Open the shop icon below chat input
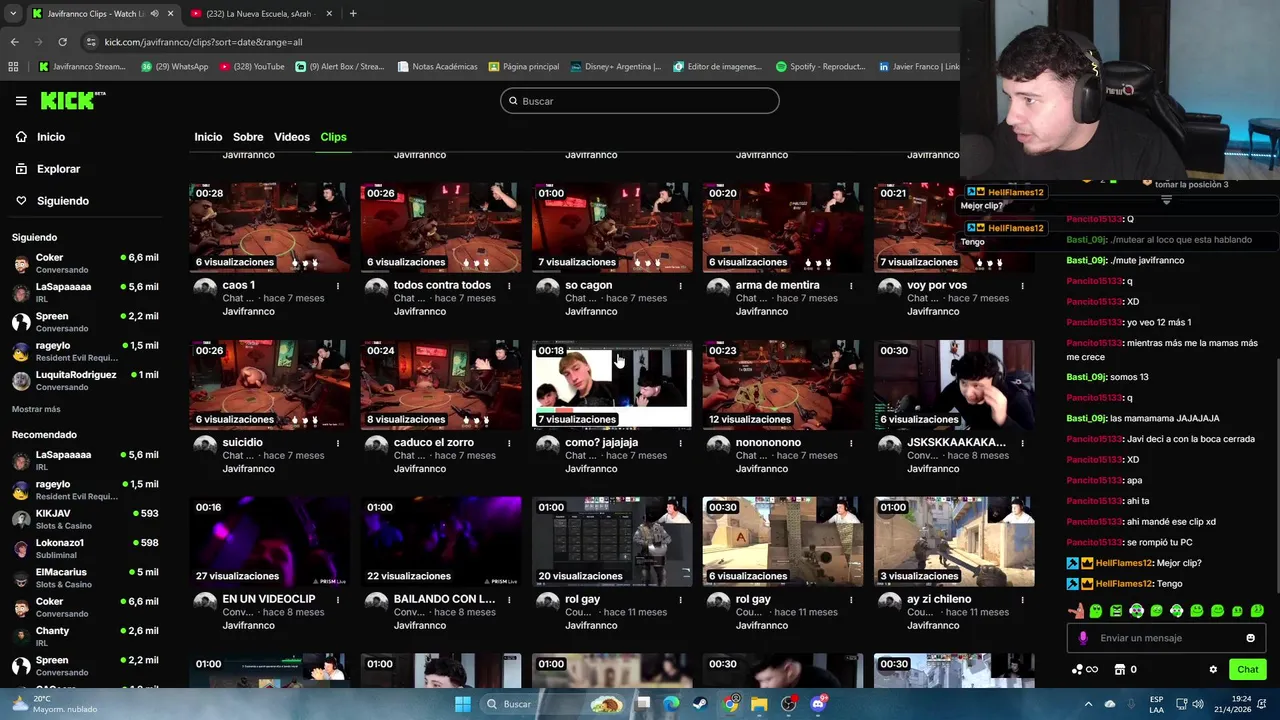The image size is (1280, 720). [1120, 670]
